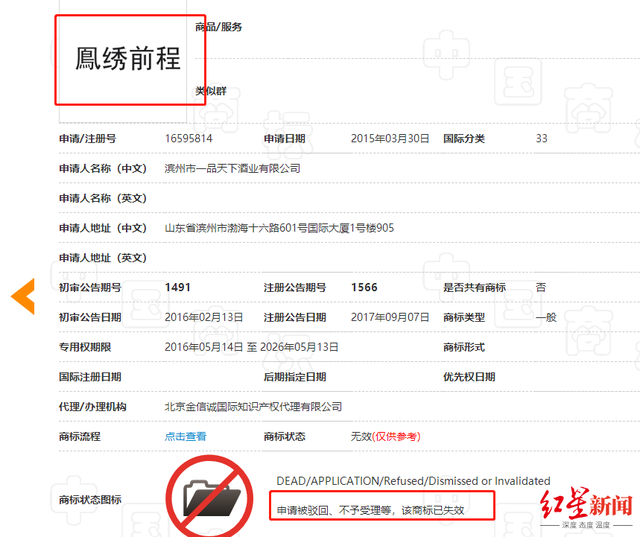Click the 商标形式 label
The height and width of the screenshot is (537, 640).
coord(464,347)
